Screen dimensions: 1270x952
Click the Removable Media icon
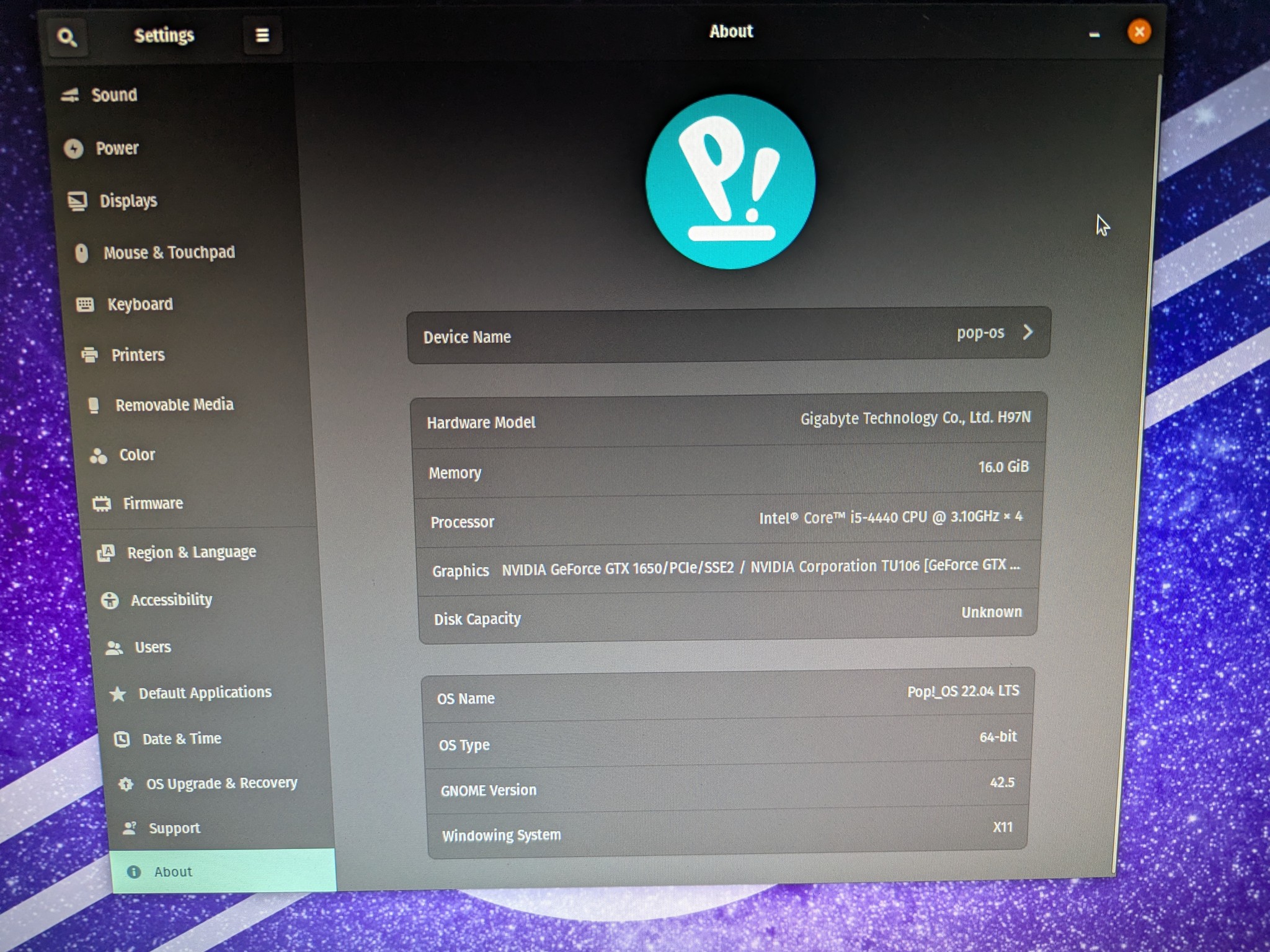tap(94, 405)
